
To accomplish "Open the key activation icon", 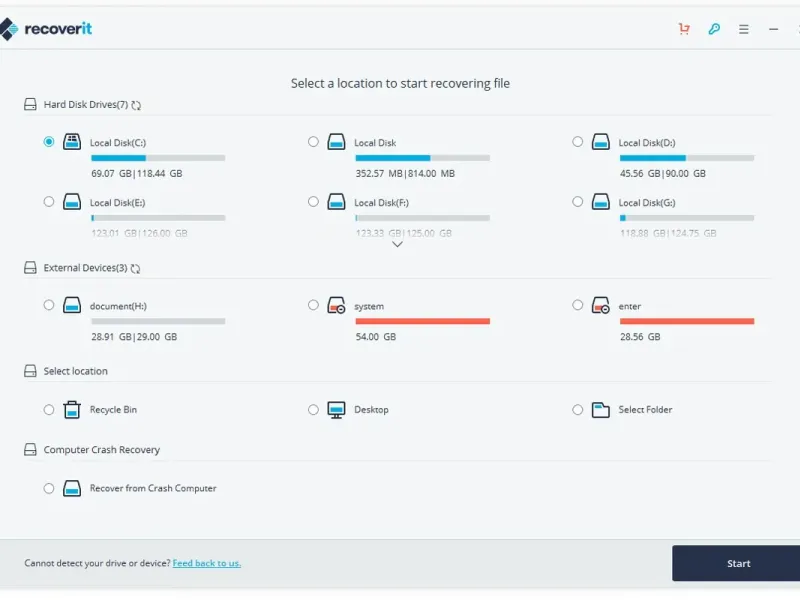I will [x=714, y=29].
